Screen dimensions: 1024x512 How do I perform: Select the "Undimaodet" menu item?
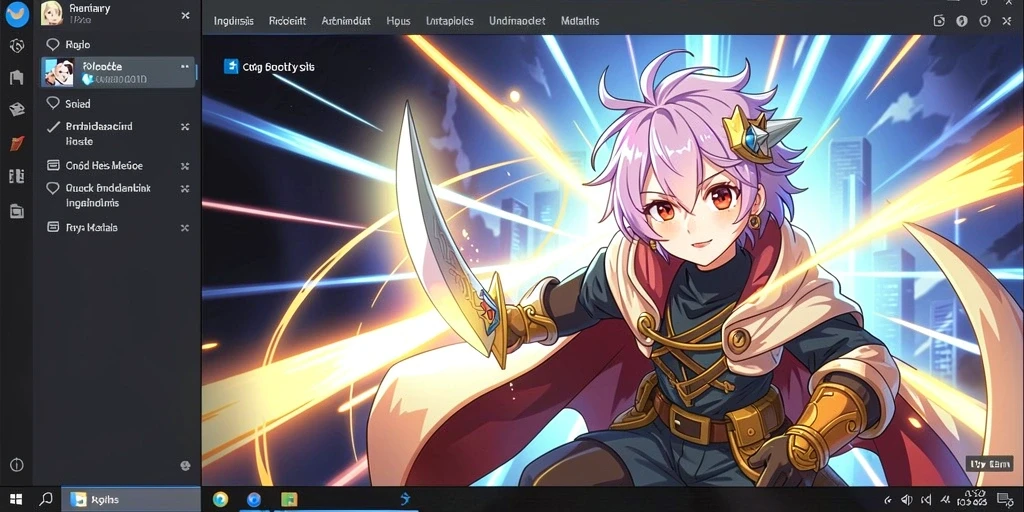(x=517, y=21)
